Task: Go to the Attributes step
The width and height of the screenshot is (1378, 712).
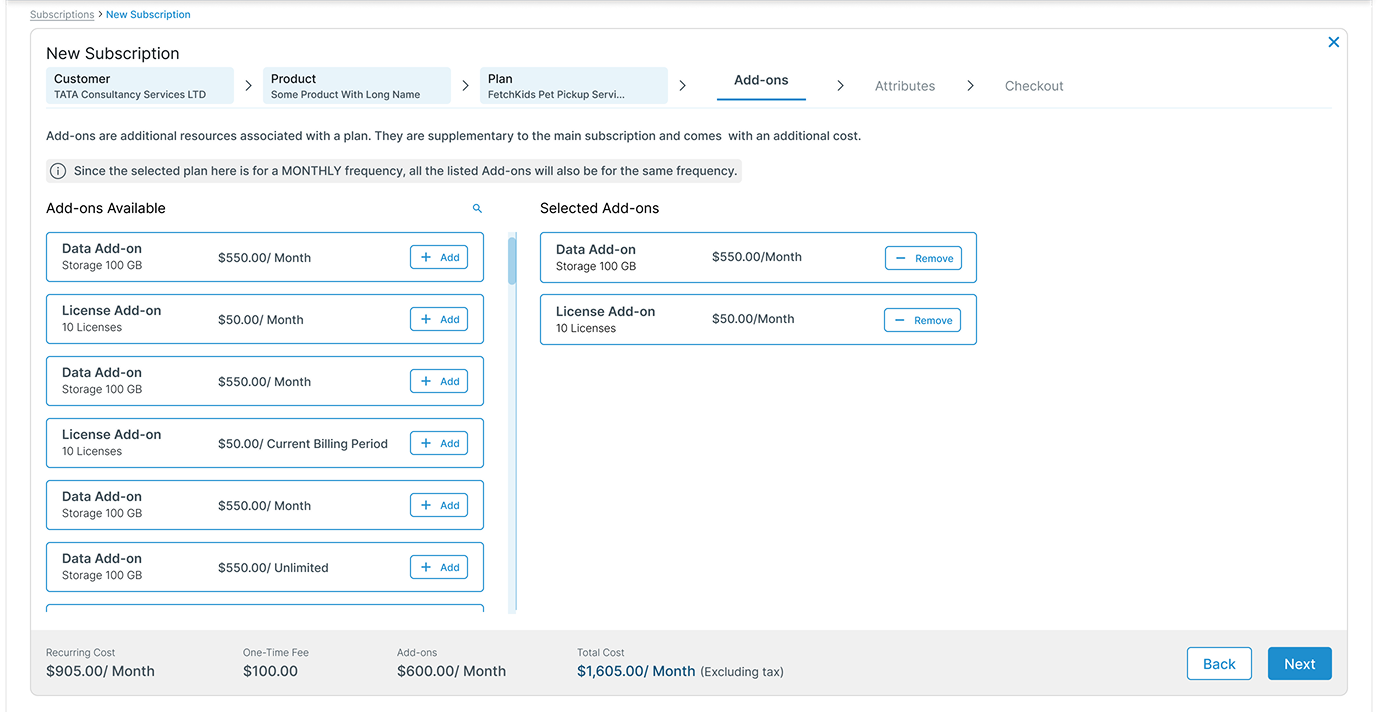Action: click(905, 86)
